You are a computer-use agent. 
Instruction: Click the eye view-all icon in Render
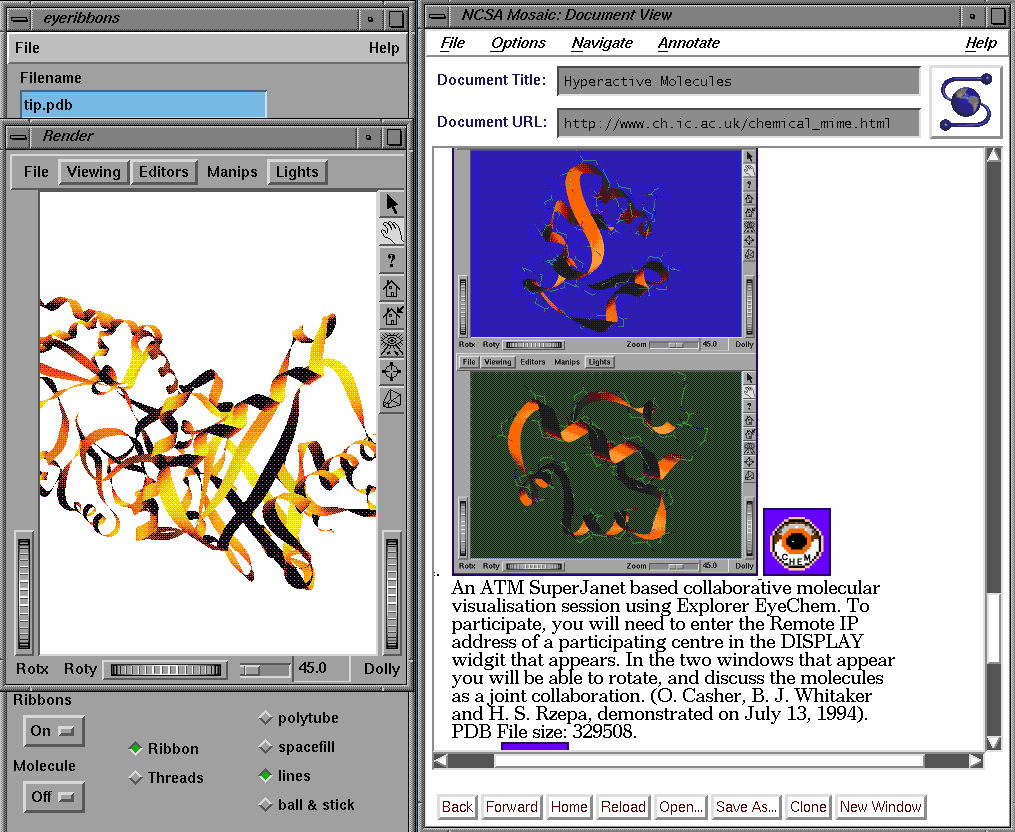click(392, 344)
